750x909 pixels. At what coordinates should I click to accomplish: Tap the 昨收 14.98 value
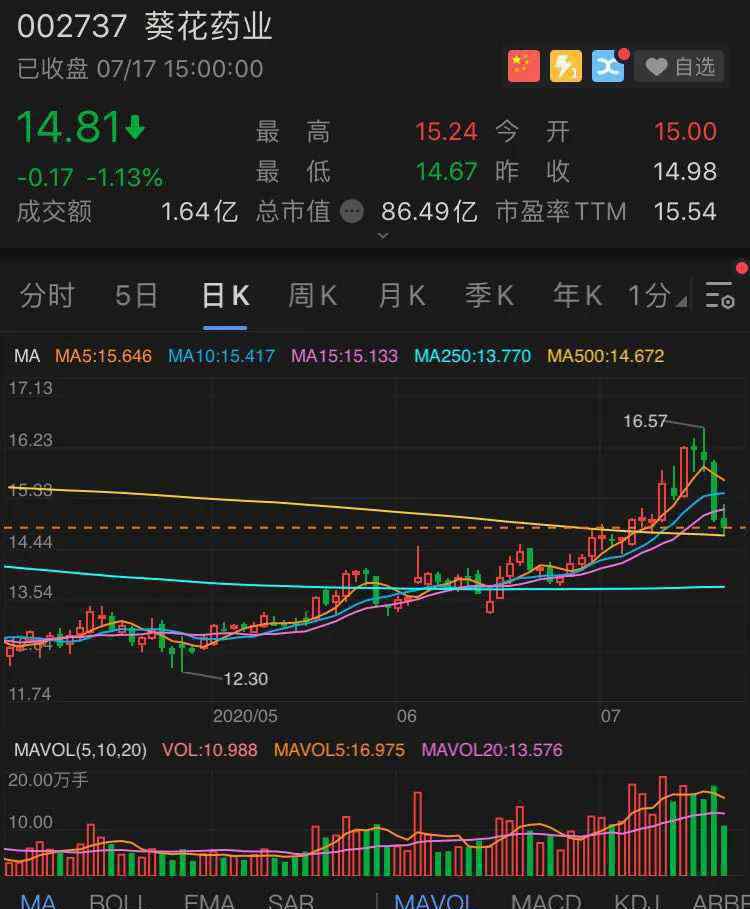pyautogui.click(x=685, y=172)
